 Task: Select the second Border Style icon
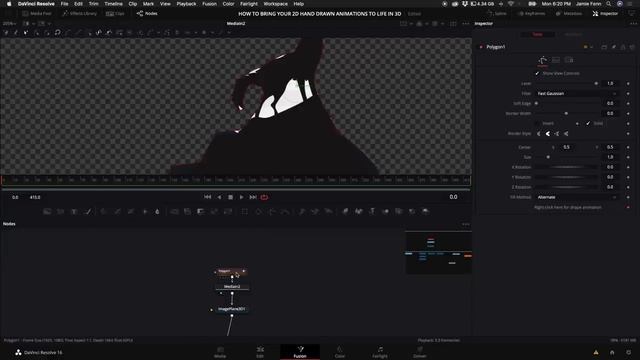coord(548,133)
